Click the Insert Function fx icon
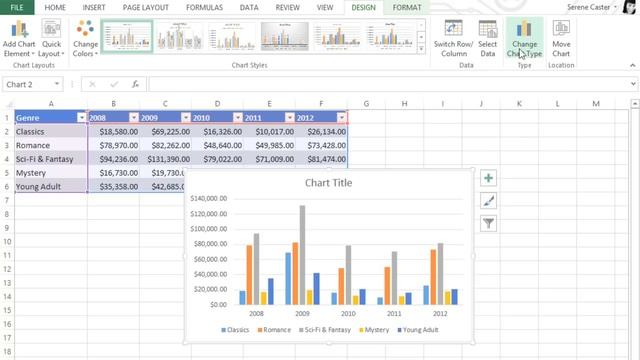 tap(135, 84)
